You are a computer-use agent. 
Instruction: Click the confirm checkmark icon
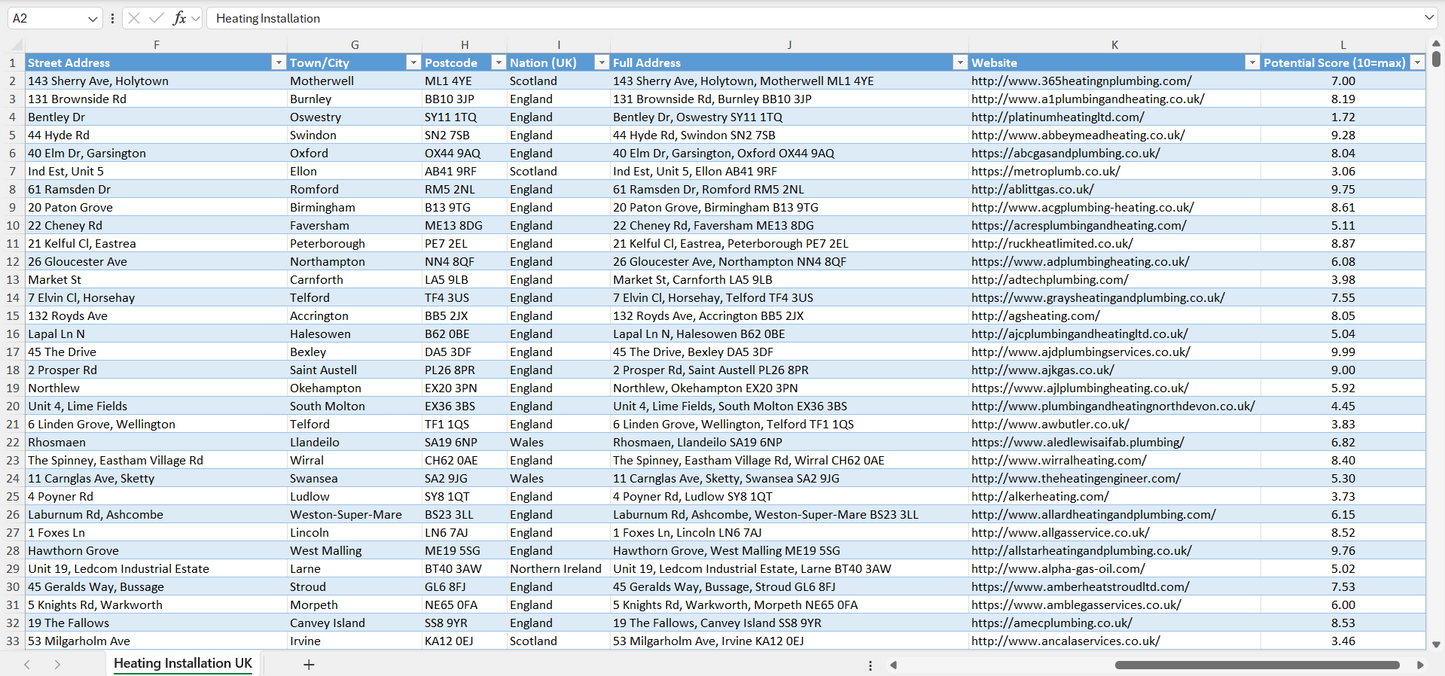coord(156,17)
